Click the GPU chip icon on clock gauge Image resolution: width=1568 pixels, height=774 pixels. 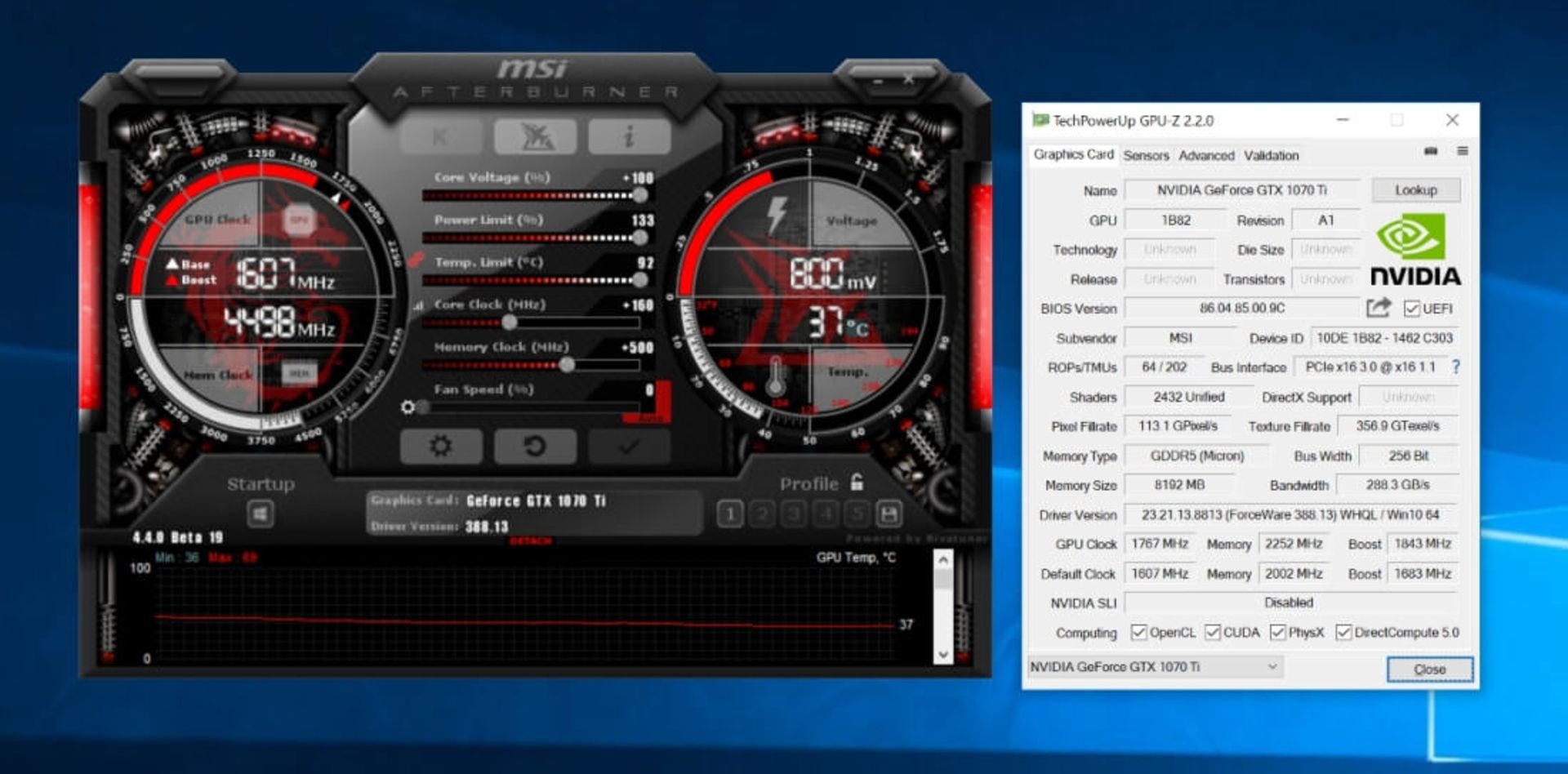pos(299,220)
